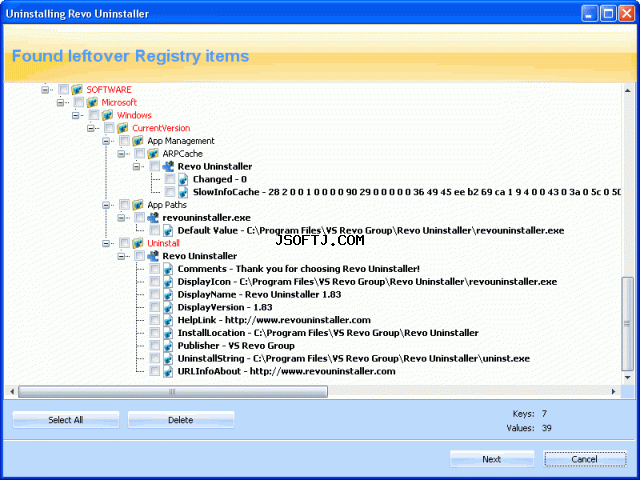Click the Comments value icon
The height and width of the screenshot is (480, 640).
(x=168, y=269)
